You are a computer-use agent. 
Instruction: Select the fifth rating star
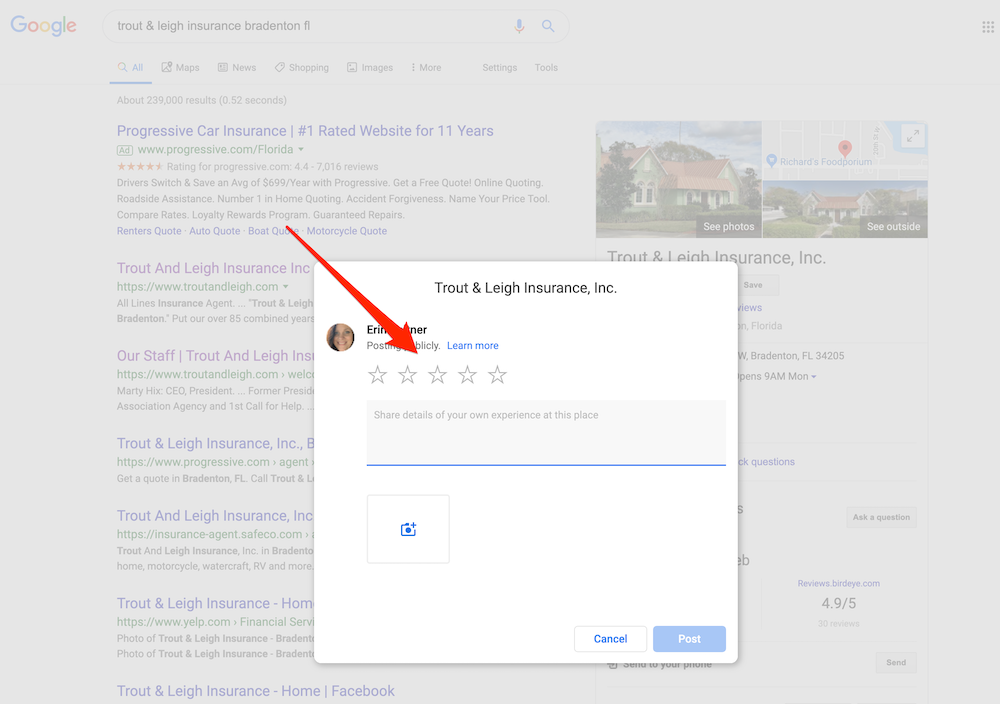click(497, 374)
